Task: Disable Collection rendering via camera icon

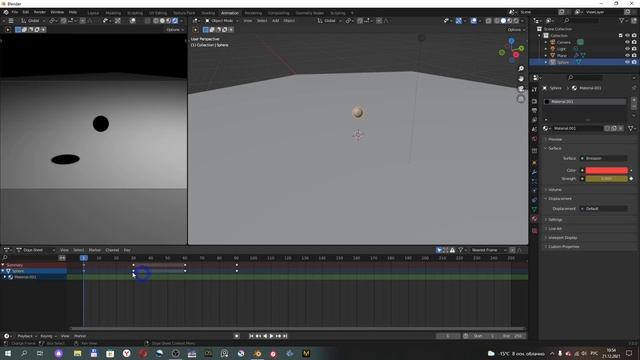Action: 634,36
